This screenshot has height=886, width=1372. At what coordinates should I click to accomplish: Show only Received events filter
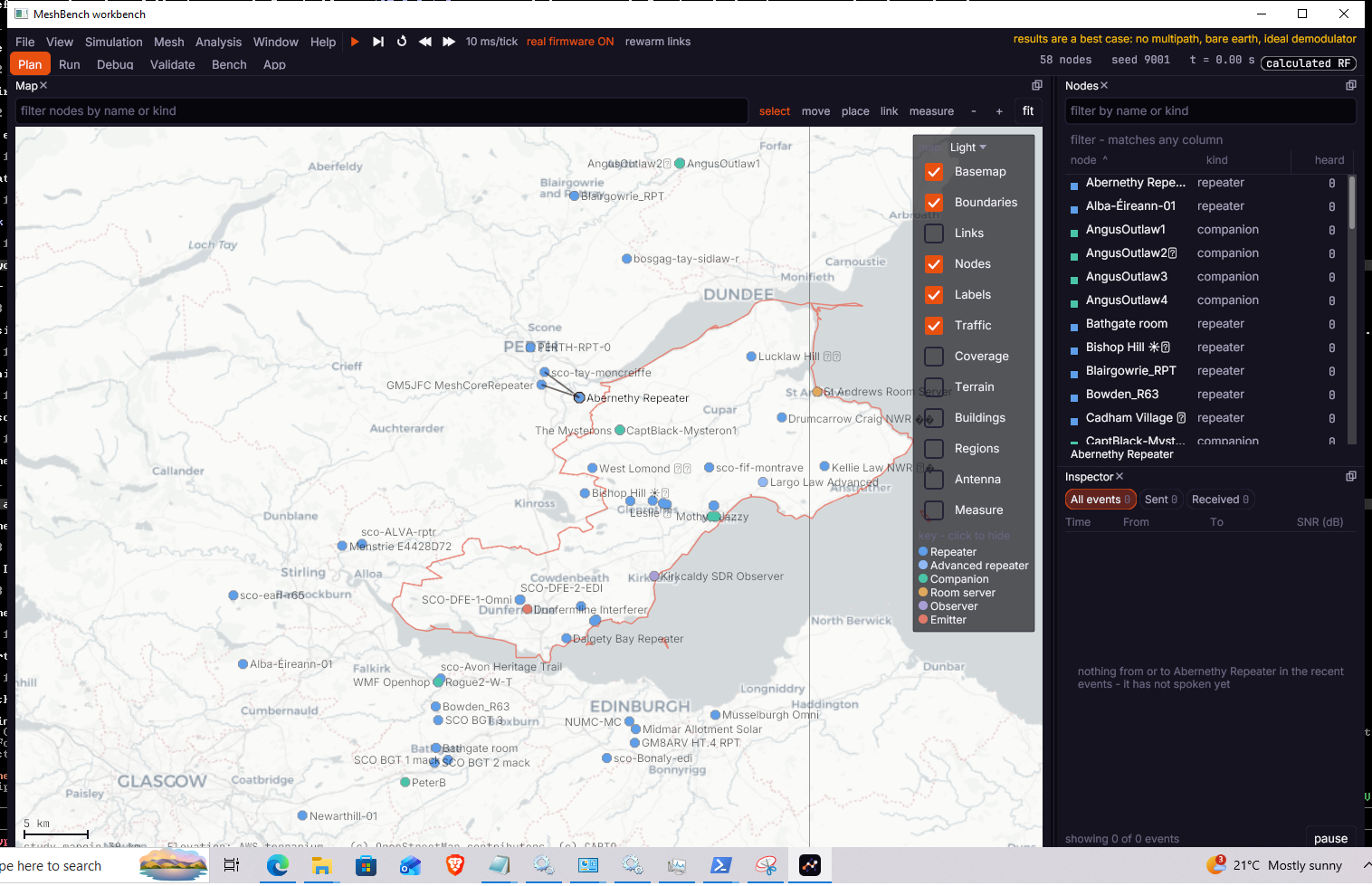1220,500
